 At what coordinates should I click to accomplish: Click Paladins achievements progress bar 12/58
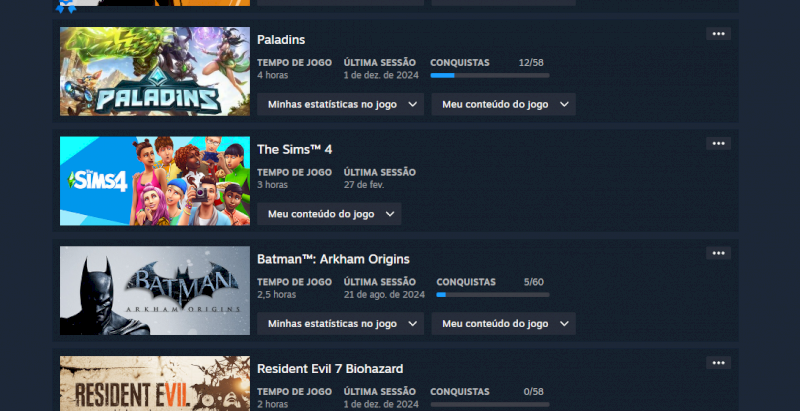click(x=490, y=75)
